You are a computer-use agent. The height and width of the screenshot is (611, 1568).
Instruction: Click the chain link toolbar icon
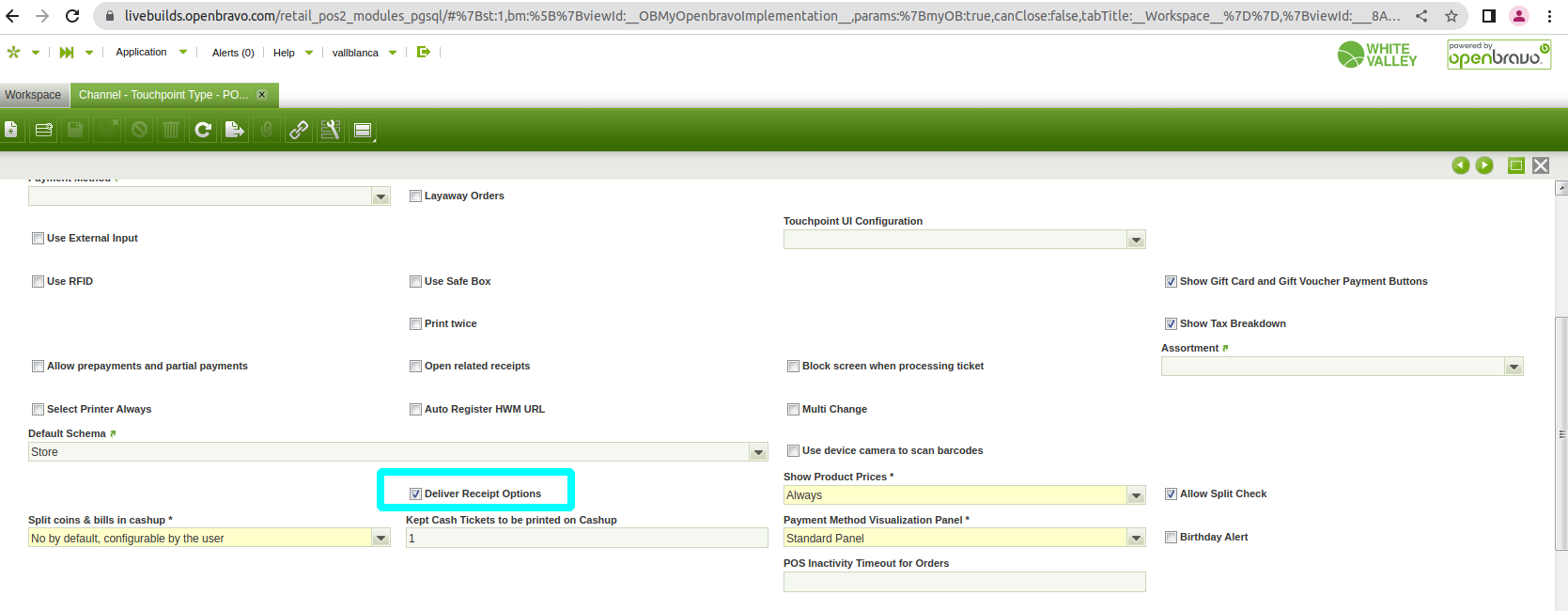[x=299, y=130]
